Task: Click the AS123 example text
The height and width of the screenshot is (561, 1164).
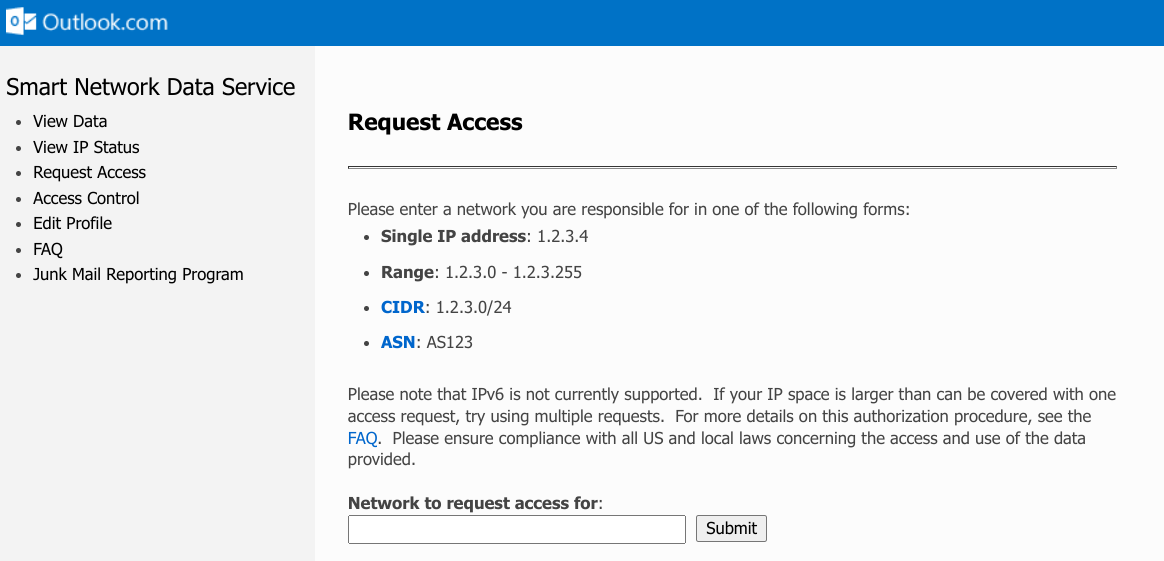Action: click(x=450, y=343)
